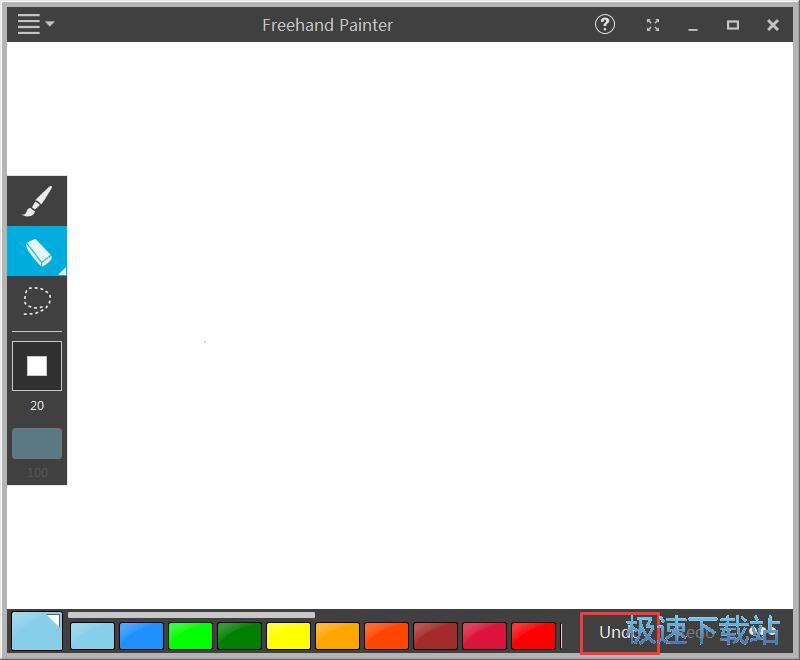Click the brush size value 20
The width and height of the screenshot is (800, 660).
click(x=37, y=405)
